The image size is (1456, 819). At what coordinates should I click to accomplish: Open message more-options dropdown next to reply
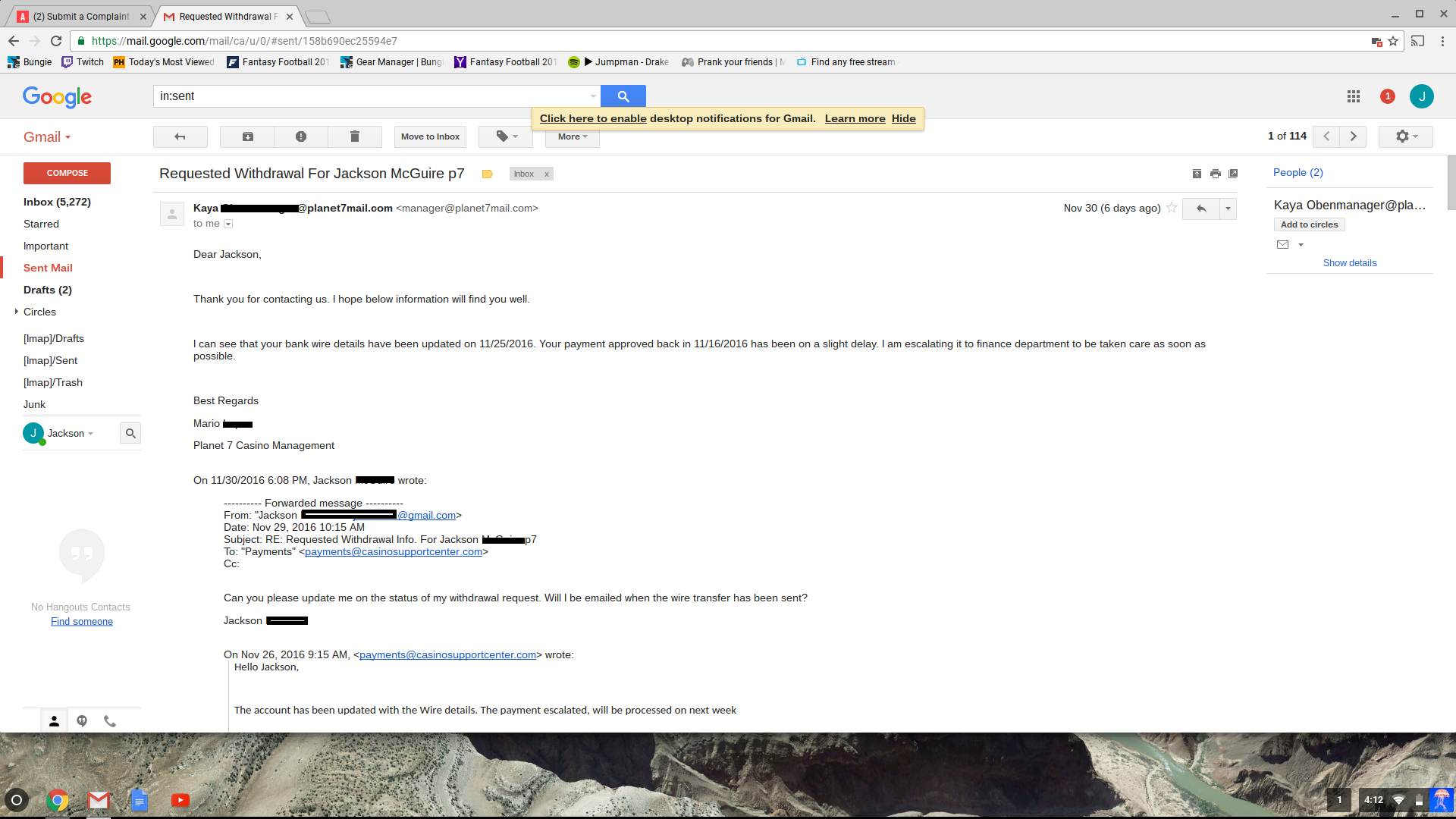1228,209
